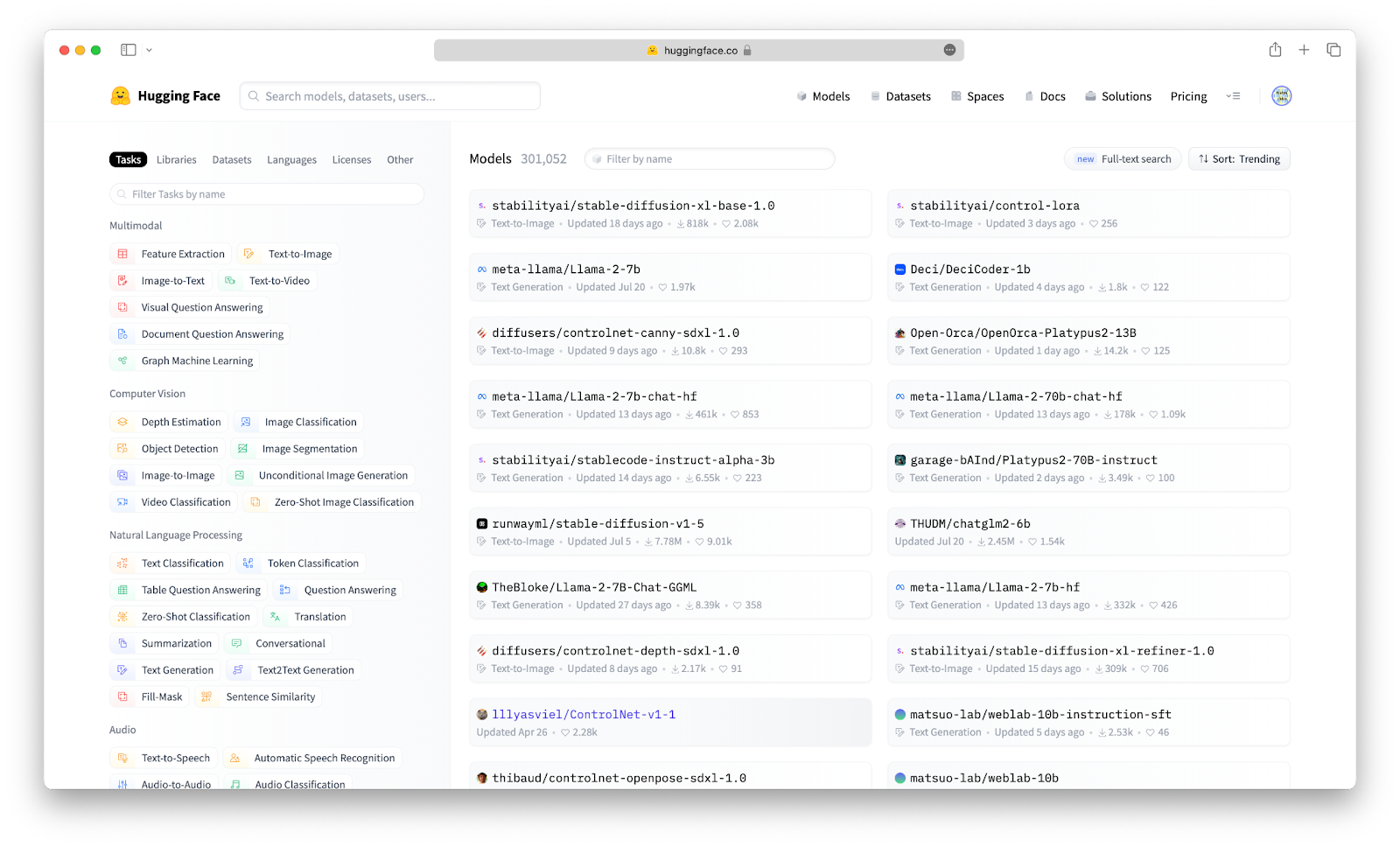This screenshot has height=847, width=1400.
Task: Click the Safari share icon
Action: (1275, 50)
